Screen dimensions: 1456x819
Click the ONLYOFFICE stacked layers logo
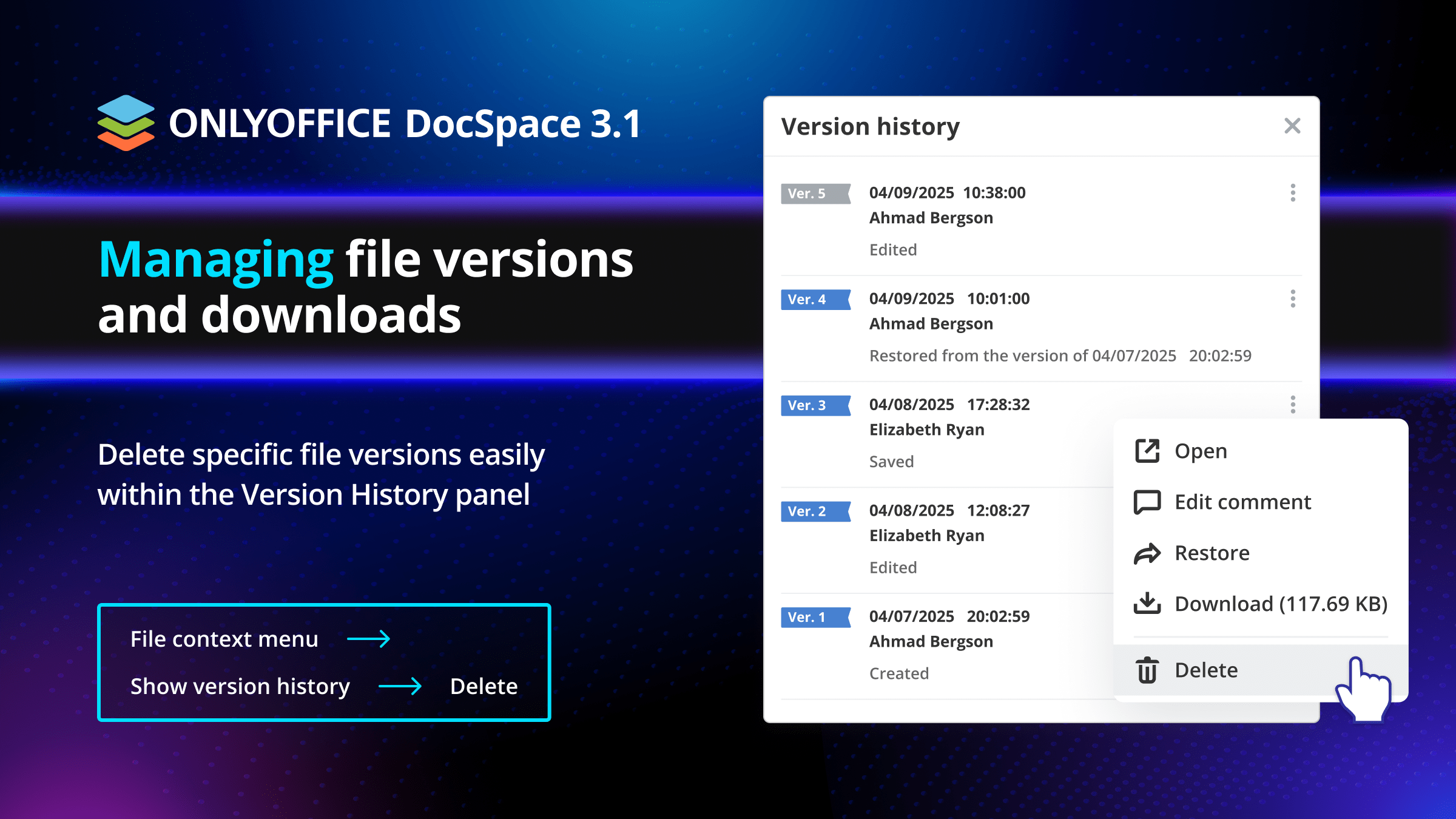(126, 123)
